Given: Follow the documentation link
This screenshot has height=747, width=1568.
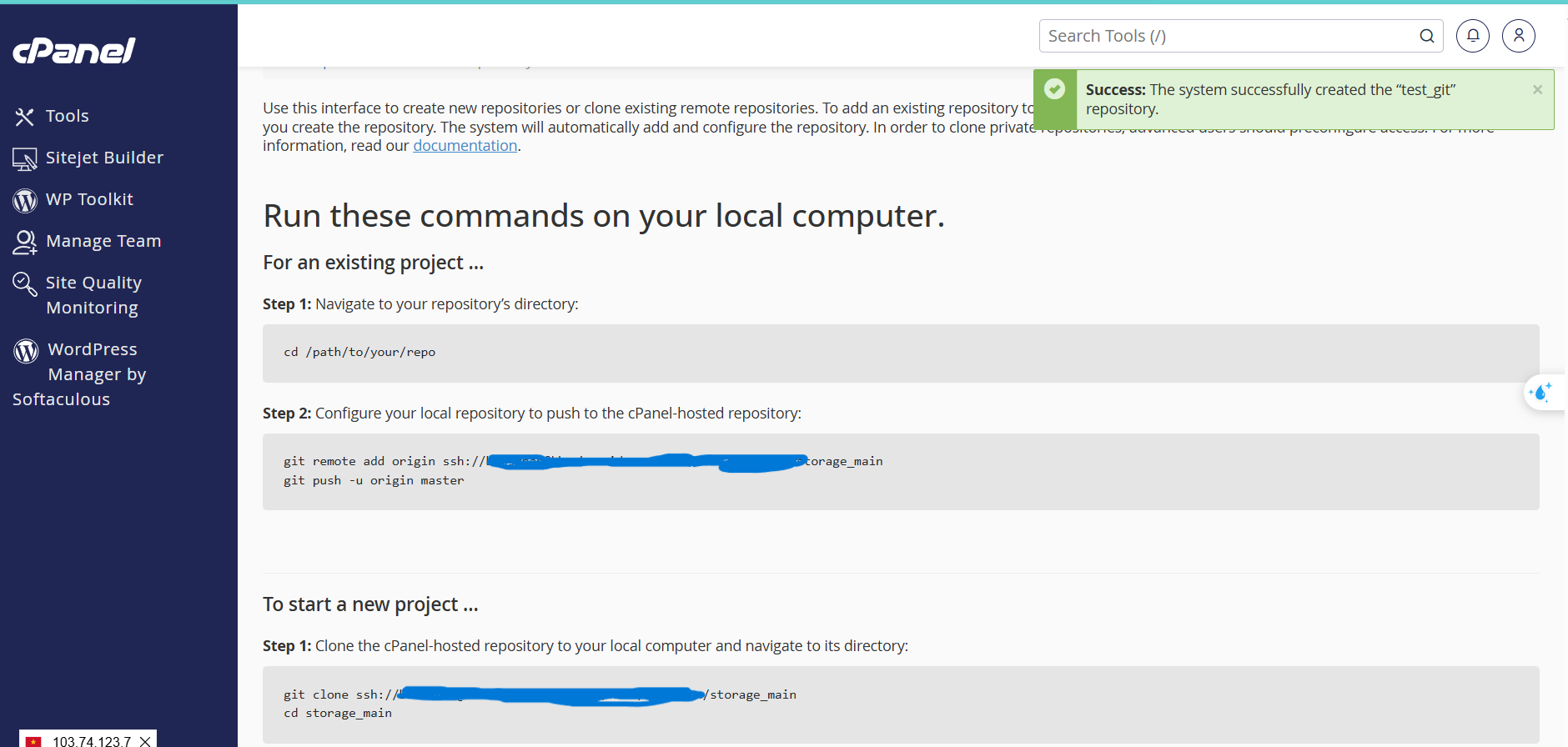Looking at the screenshot, I should [465, 146].
